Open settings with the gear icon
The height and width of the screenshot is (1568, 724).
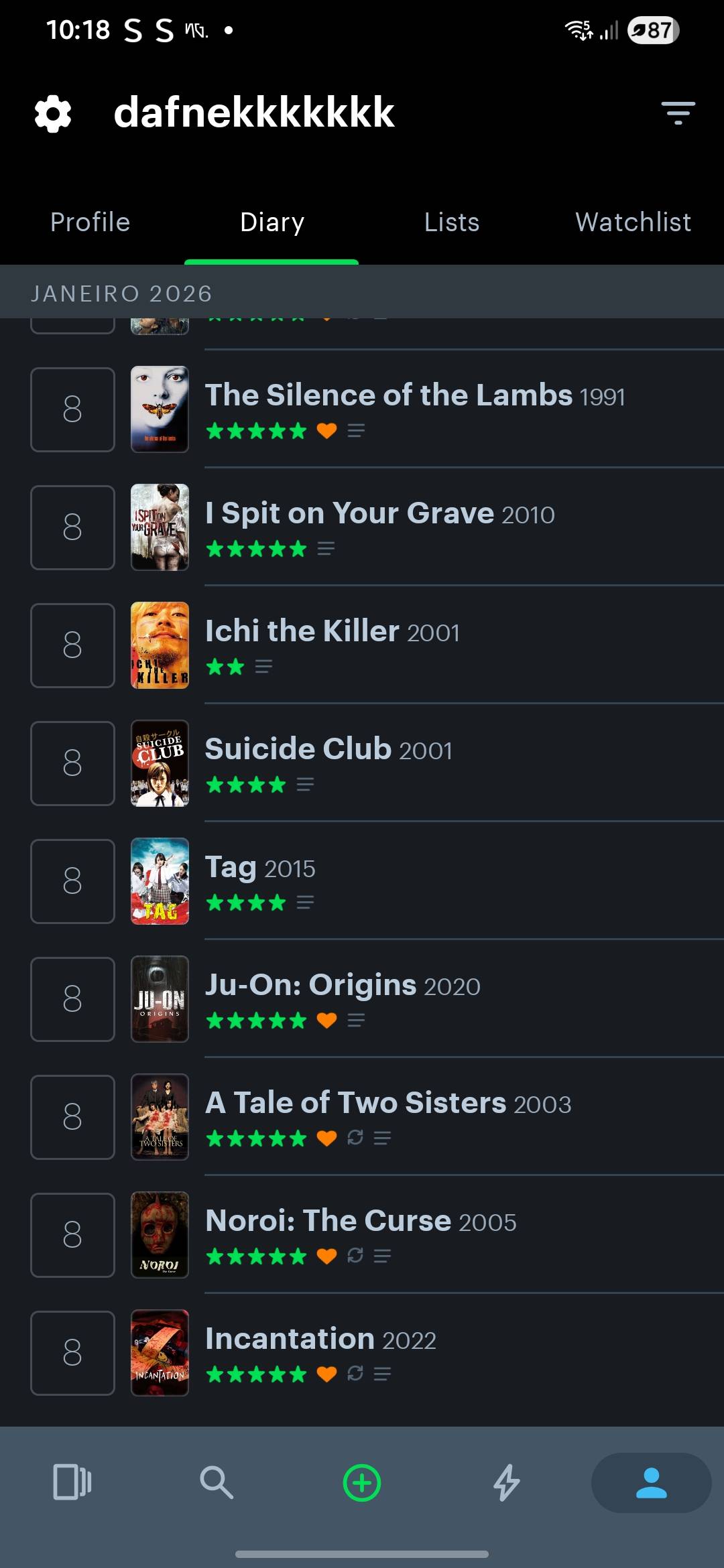[x=53, y=113]
